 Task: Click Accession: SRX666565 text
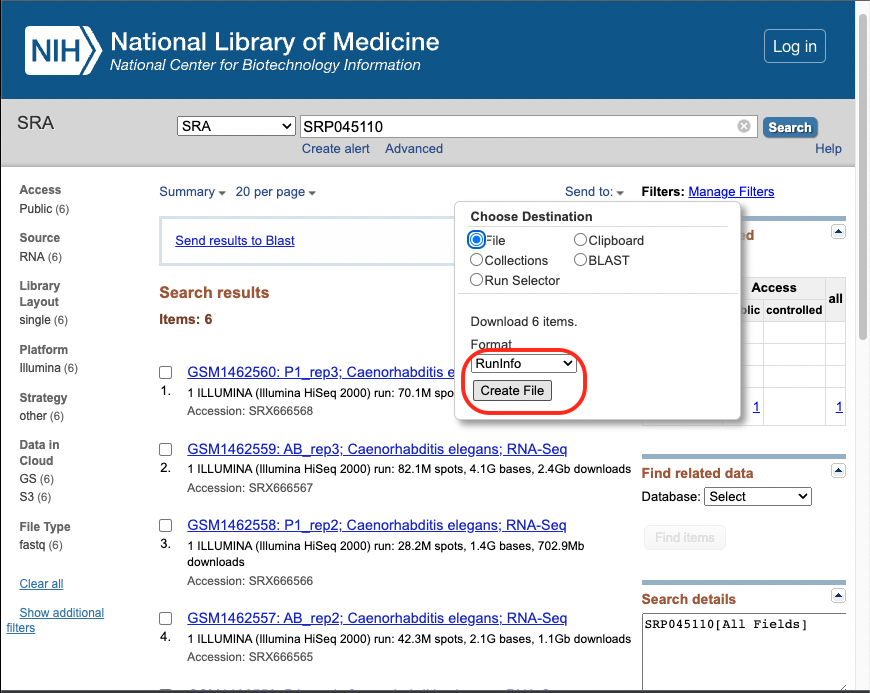tap(250, 657)
